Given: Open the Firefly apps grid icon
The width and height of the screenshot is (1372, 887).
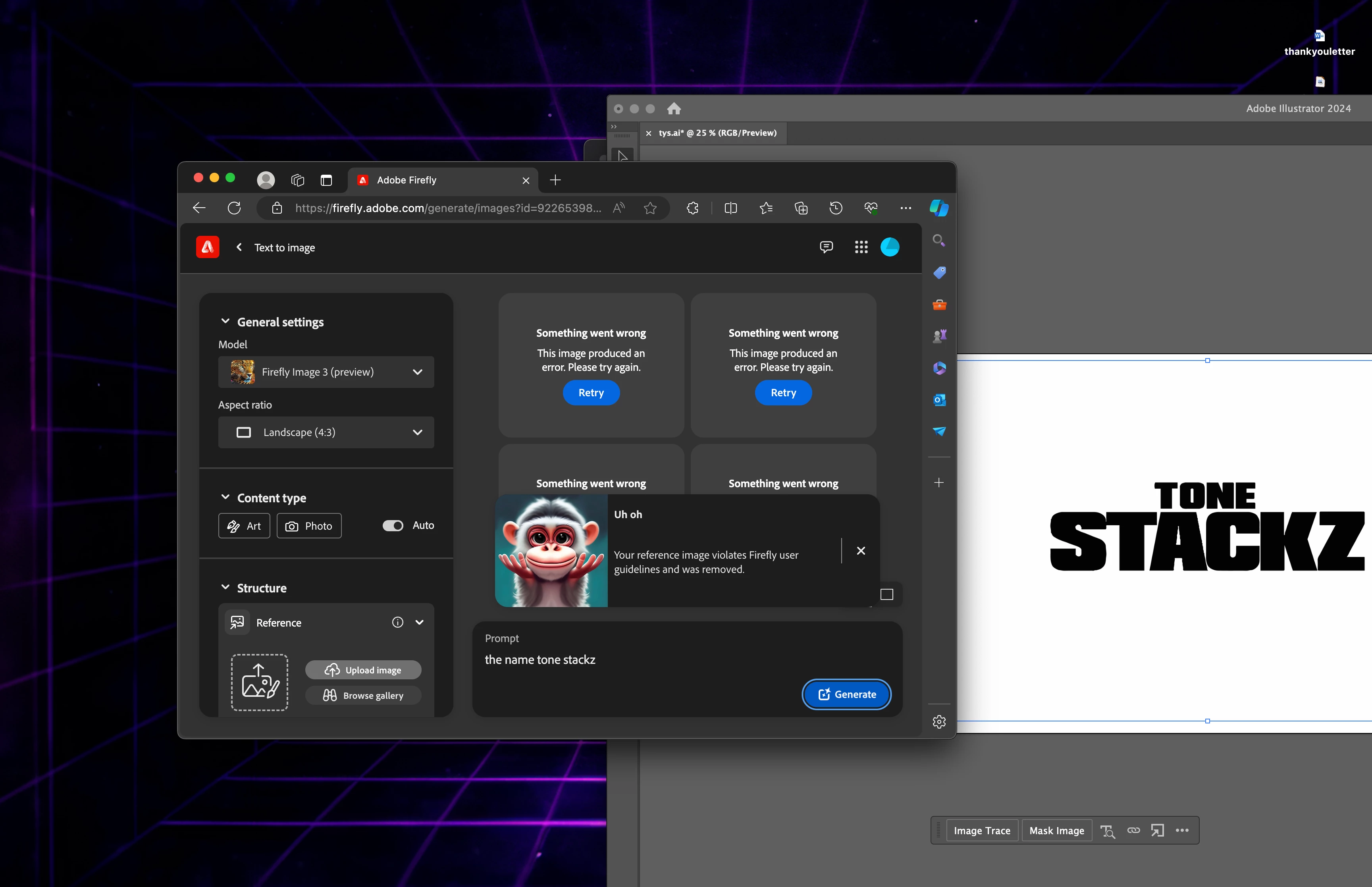Looking at the screenshot, I should click(x=861, y=247).
